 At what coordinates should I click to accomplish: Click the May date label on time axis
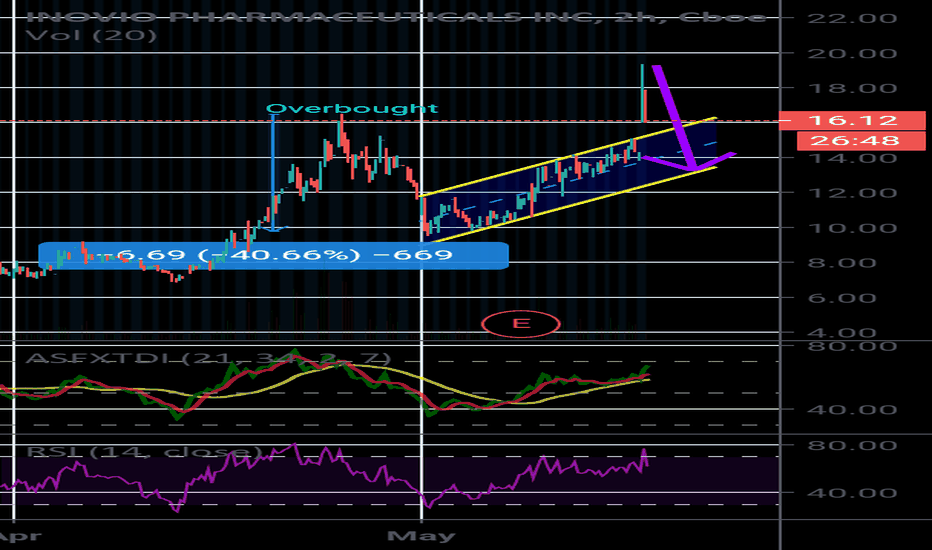(x=421, y=536)
